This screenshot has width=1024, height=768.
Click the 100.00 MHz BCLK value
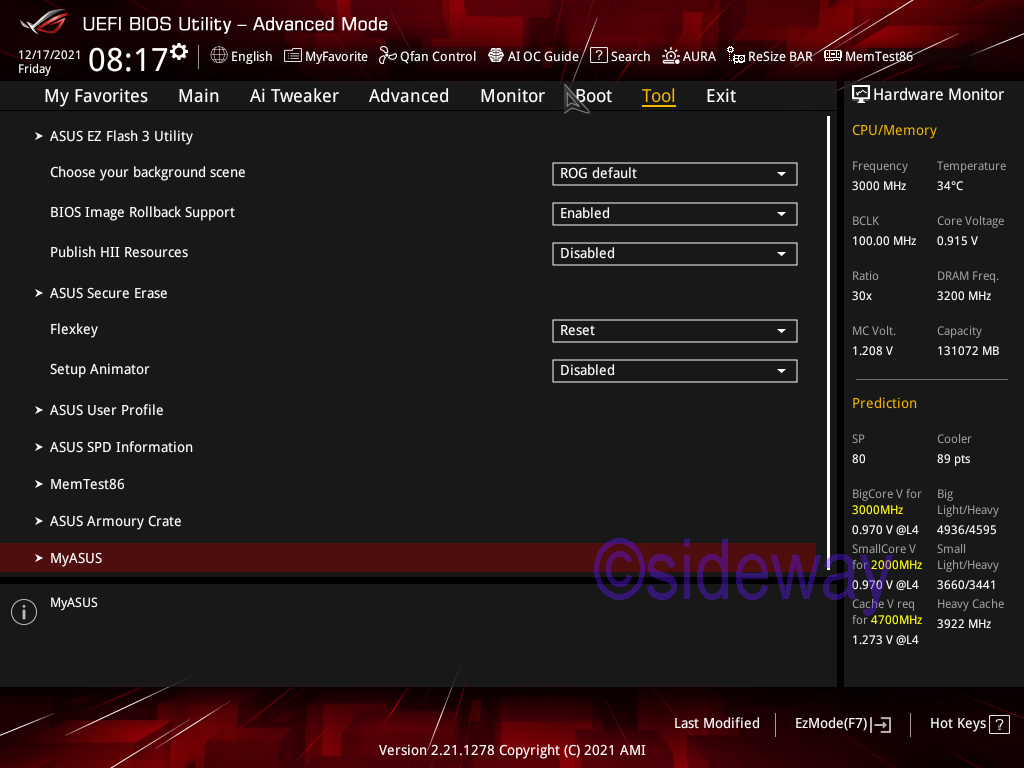pos(884,241)
